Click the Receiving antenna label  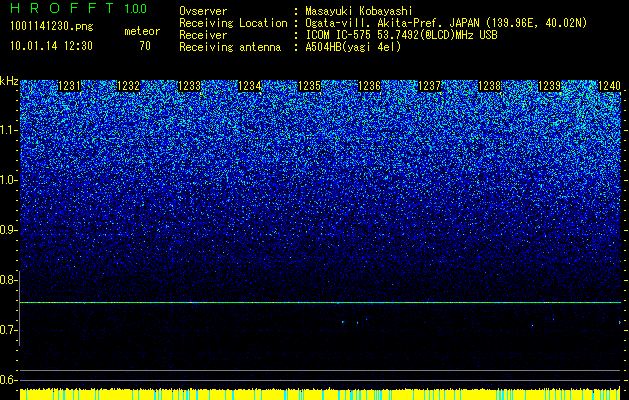[x=230, y=47]
